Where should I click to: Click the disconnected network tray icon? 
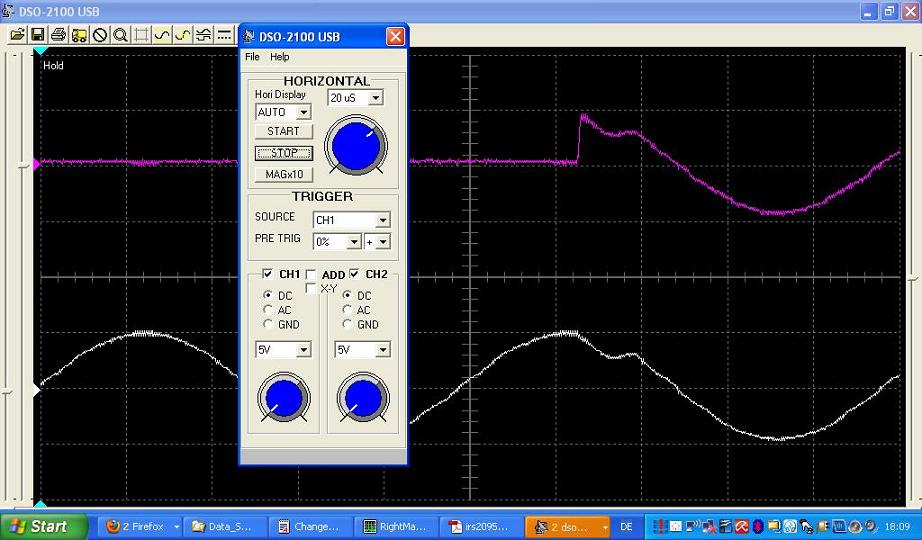[x=709, y=526]
